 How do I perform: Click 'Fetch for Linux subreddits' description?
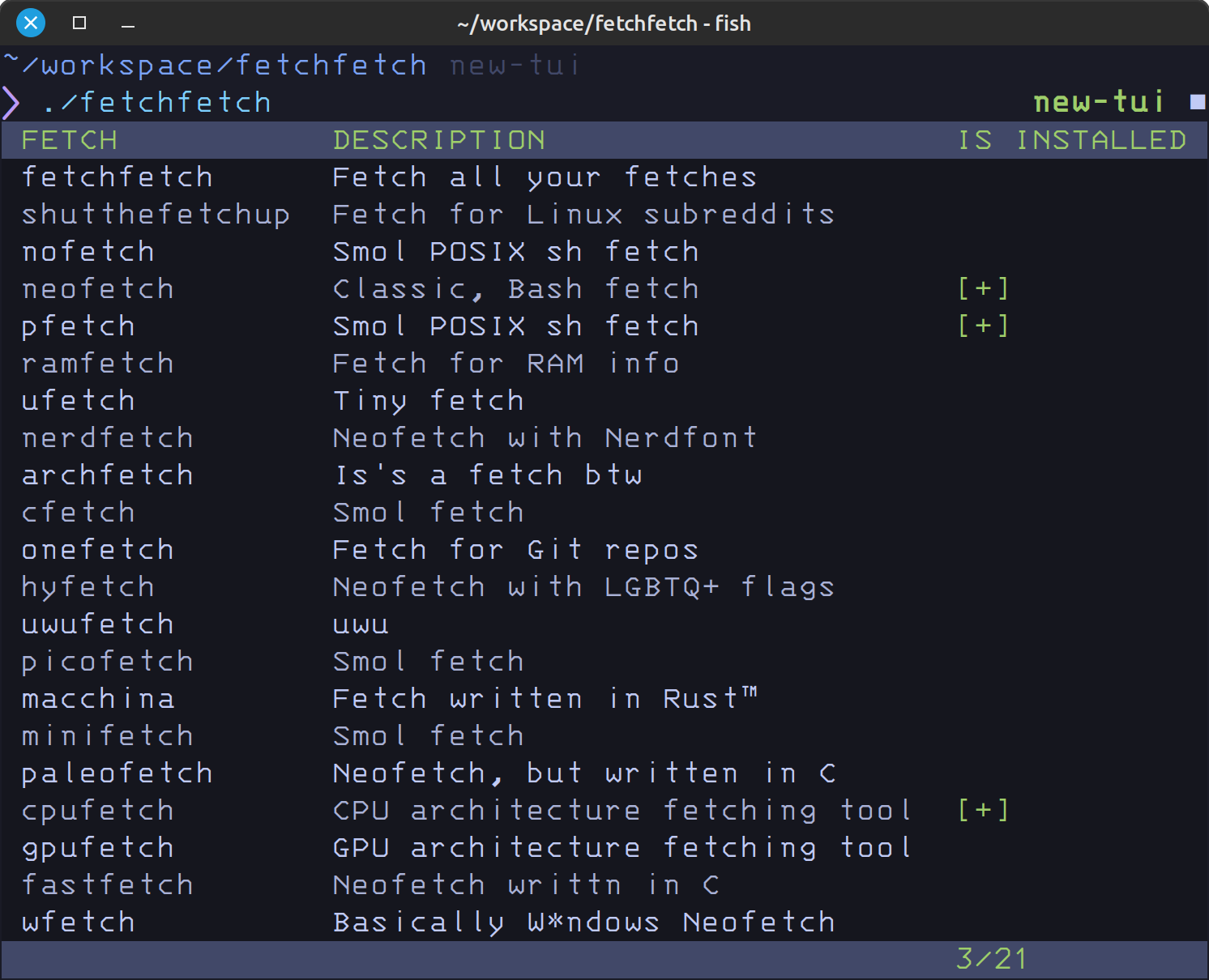583,215
